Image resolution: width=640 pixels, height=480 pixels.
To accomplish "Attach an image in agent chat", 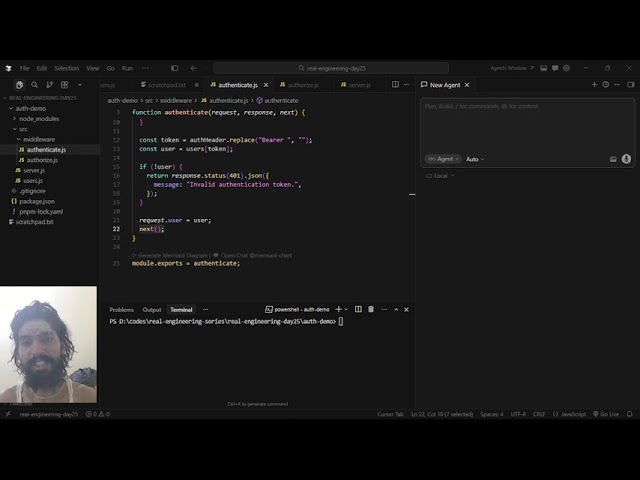I will pyautogui.click(x=613, y=159).
